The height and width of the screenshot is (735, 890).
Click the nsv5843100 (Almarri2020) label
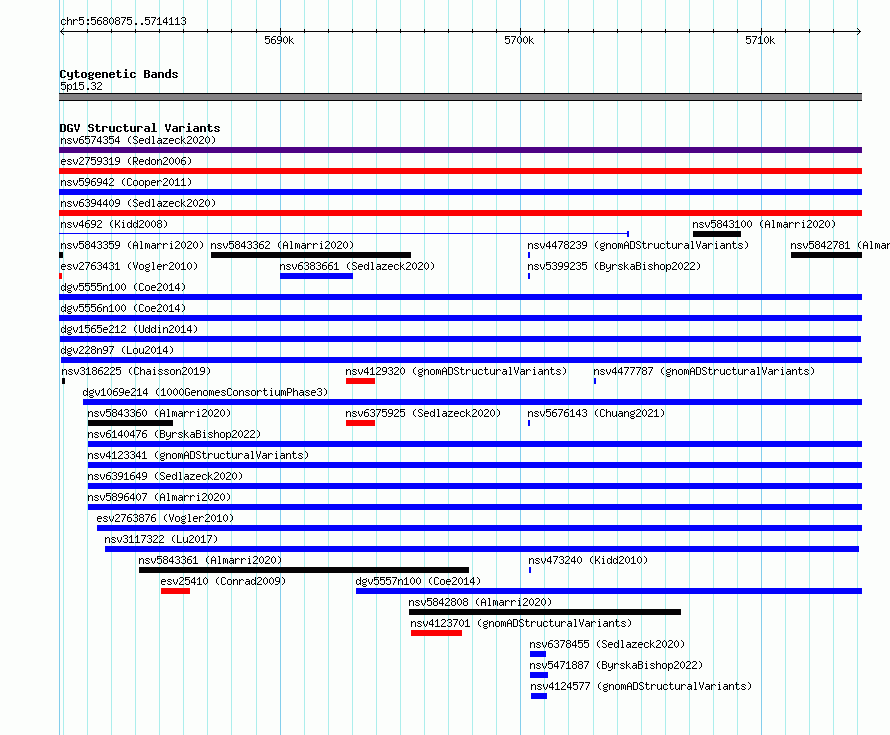click(x=764, y=224)
